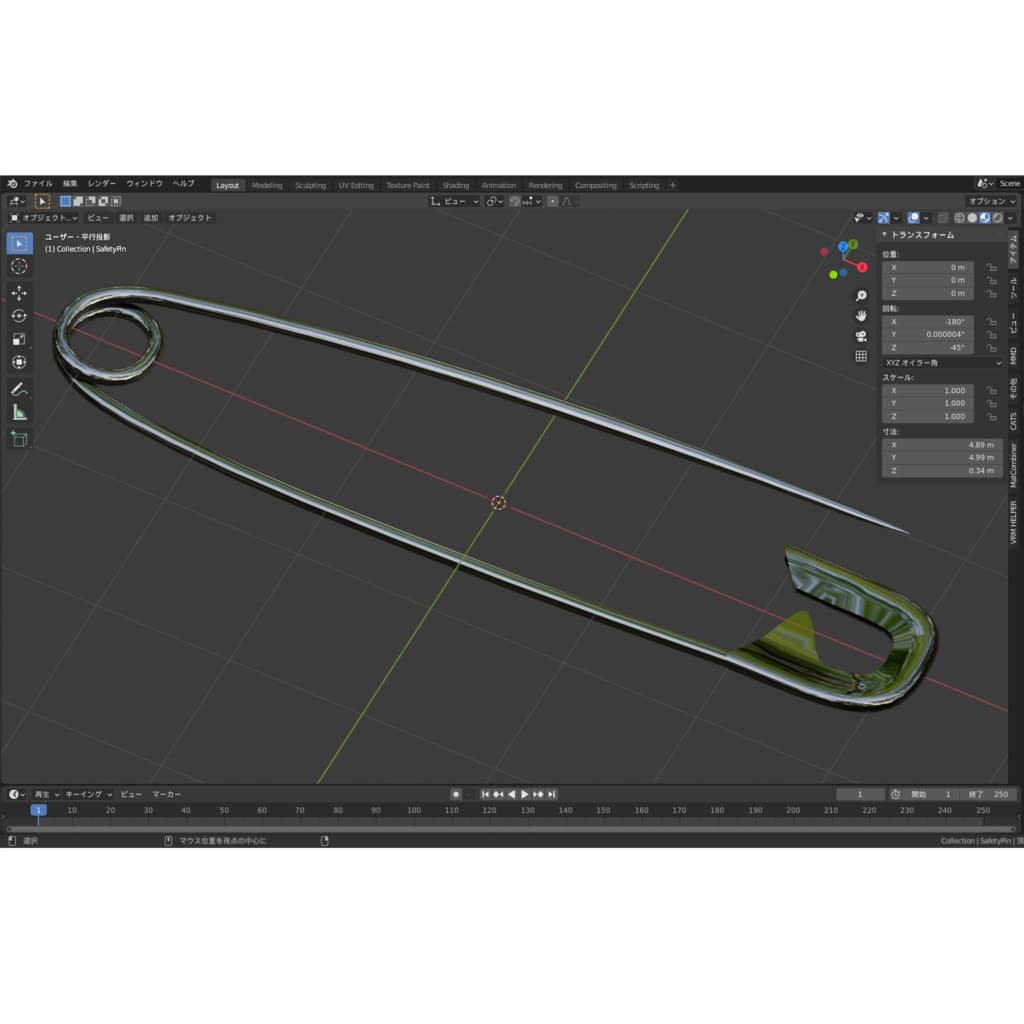Click the pan hand viewport icon
The image size is (1024, 1024).
pyautogui.click(x=861, y=316)
